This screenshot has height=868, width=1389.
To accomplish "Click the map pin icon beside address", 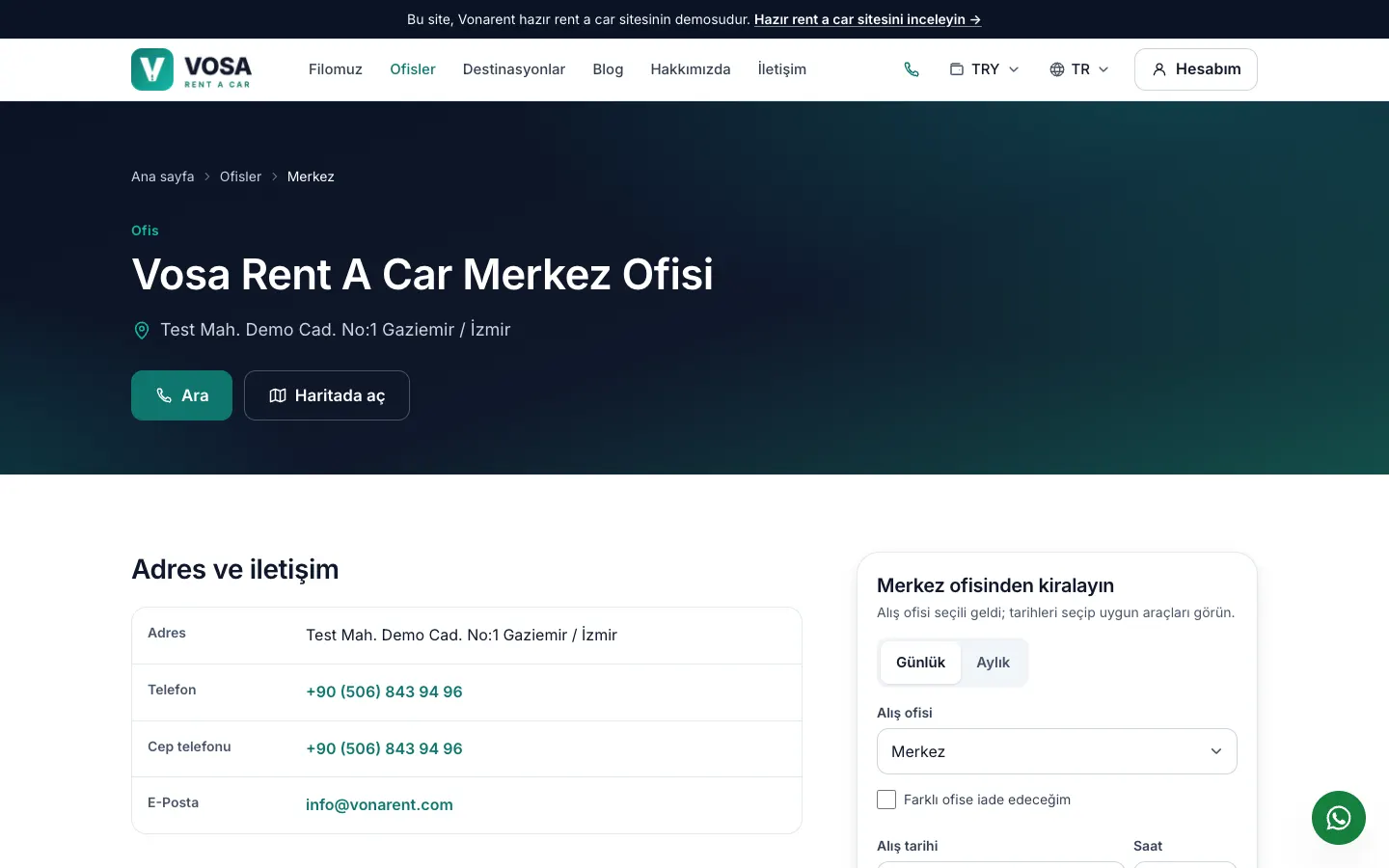I will tap(141, 330).
